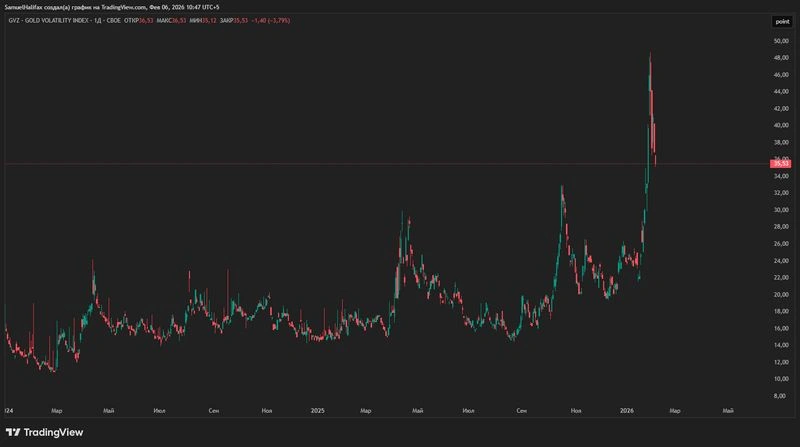Screen dimensions: 800x447
Task: Click the ЗАКР close value in legend
Action: pos(241,20)
